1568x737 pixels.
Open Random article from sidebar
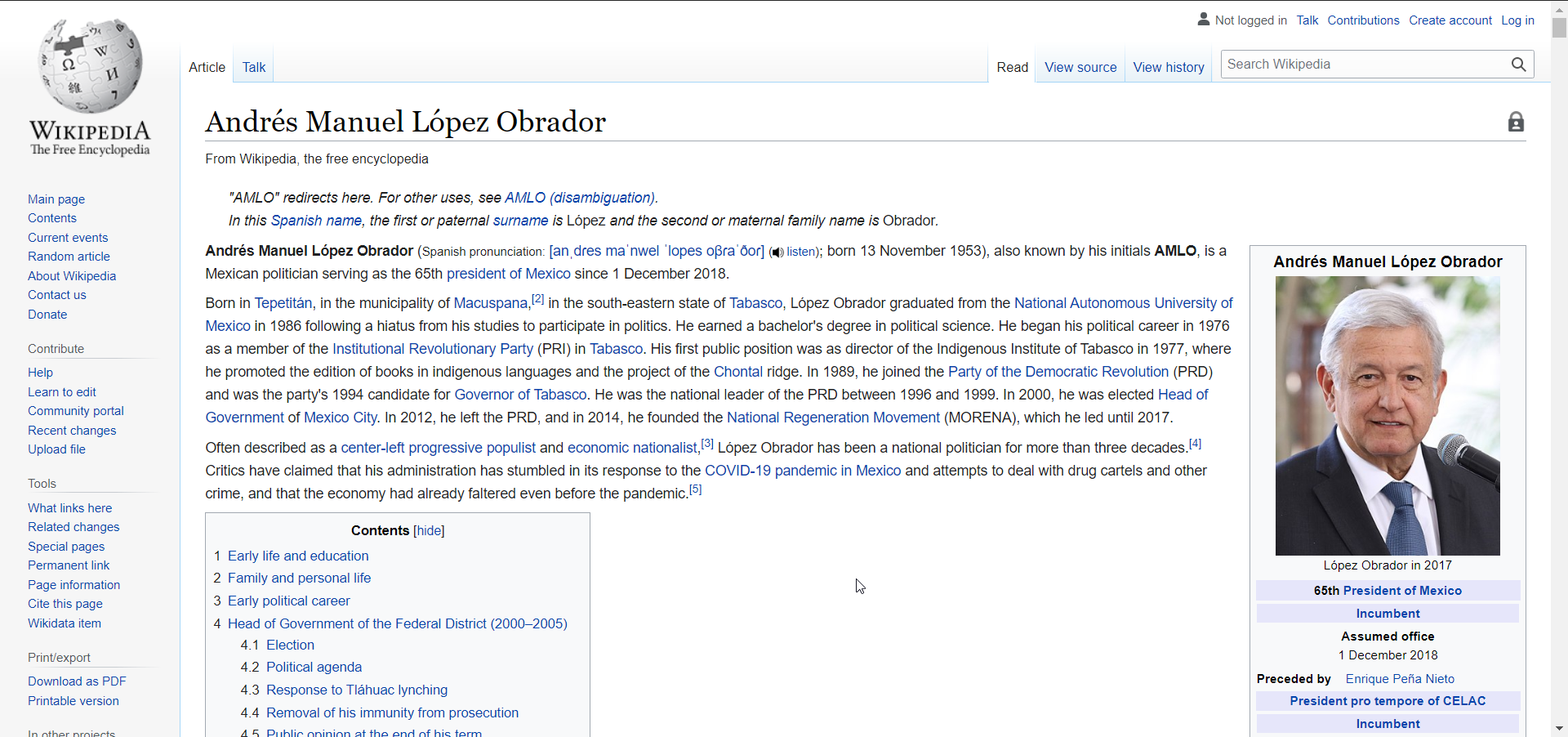tap(69, 257)
